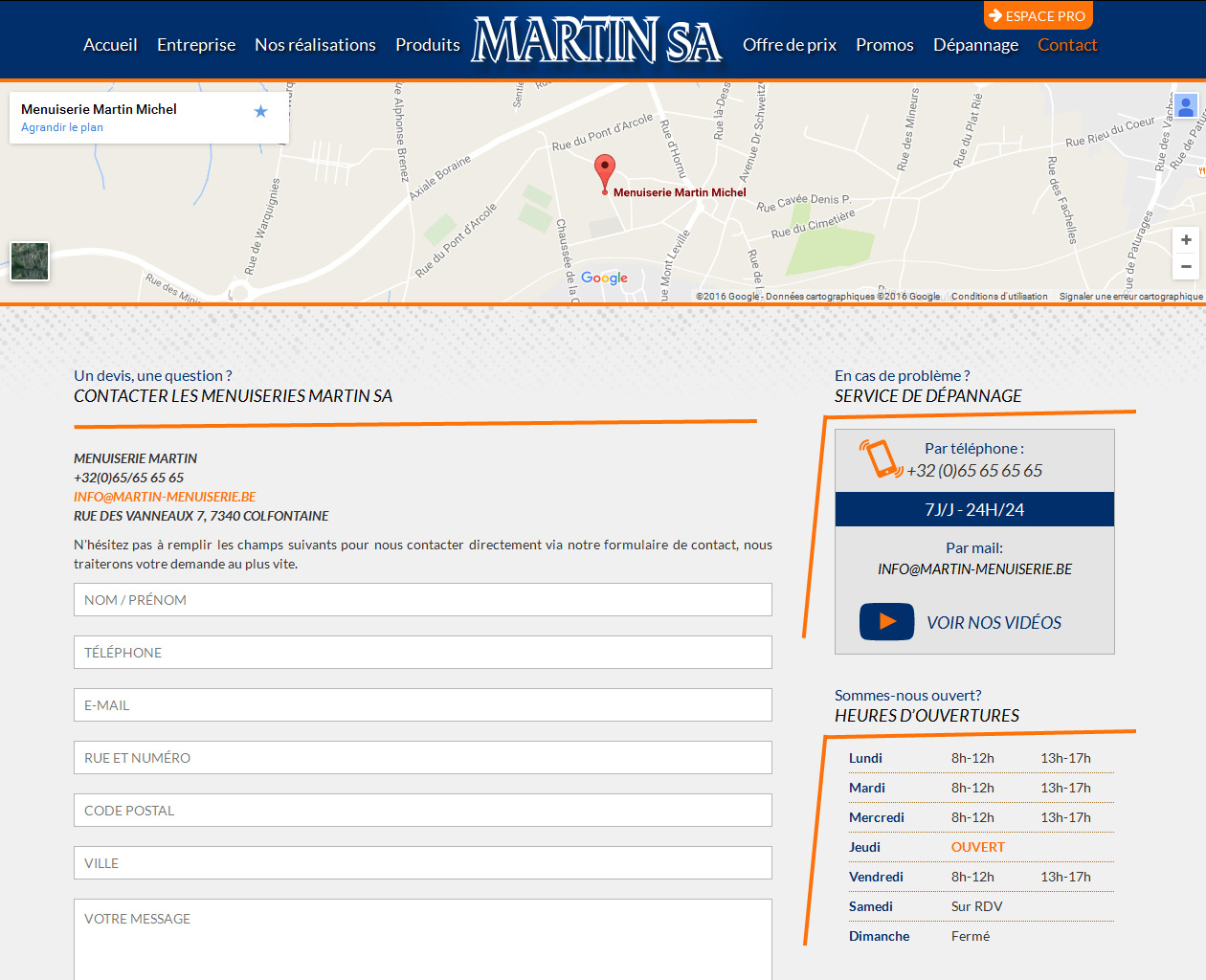The height and width of the screenshot is (980, 1206).
Task: Click the dépannage phone number +32 (0)65 65 65 65
Action: [974, 471]
